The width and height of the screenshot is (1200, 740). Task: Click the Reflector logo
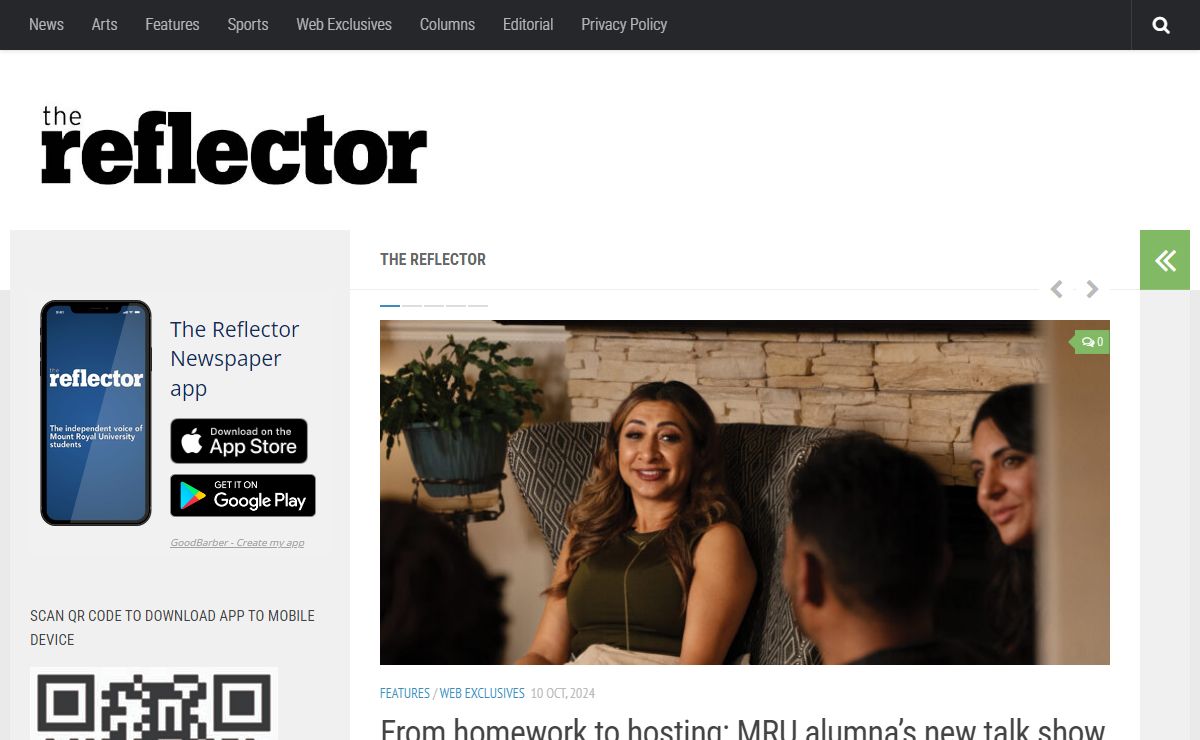click(x=234, y=145)
